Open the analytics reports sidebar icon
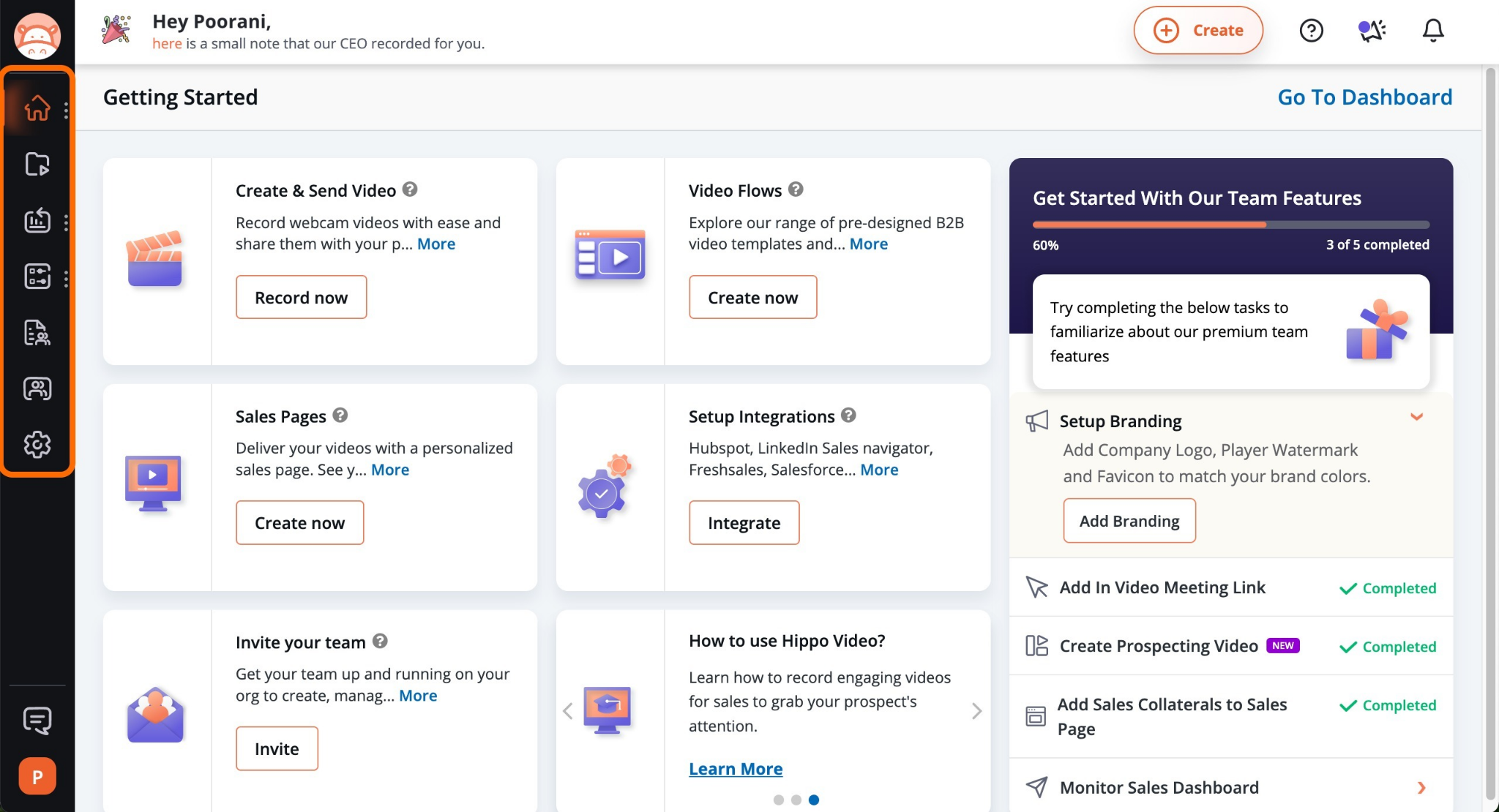 pos(37,220)
